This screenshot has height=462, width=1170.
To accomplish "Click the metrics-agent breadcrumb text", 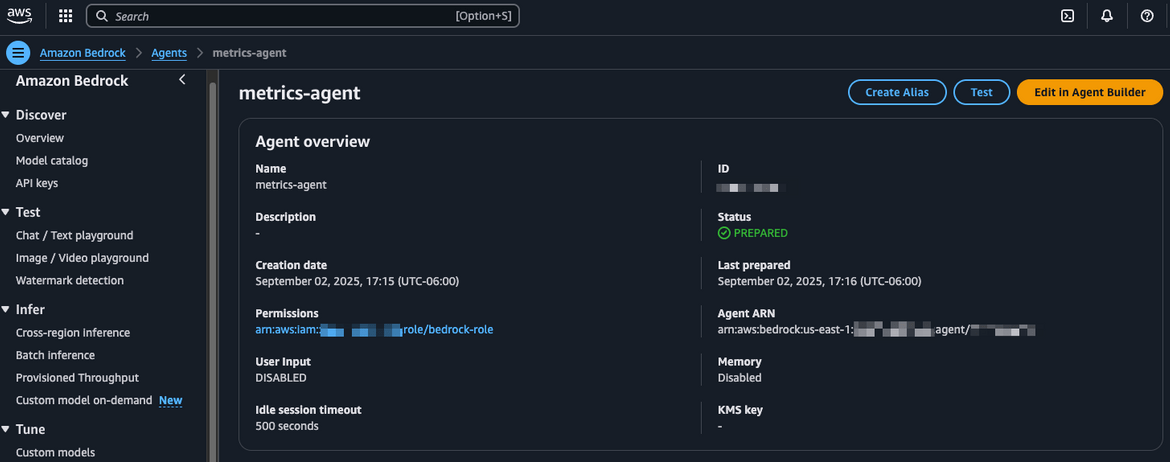I will (x=249, y=53).
